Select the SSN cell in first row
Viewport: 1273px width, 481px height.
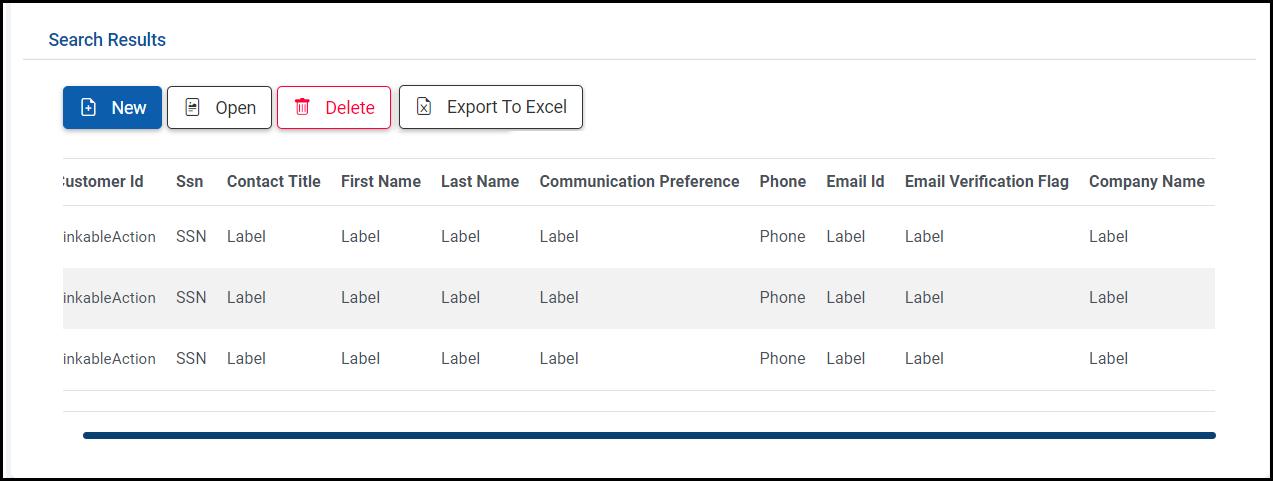(x=191, y=237)
